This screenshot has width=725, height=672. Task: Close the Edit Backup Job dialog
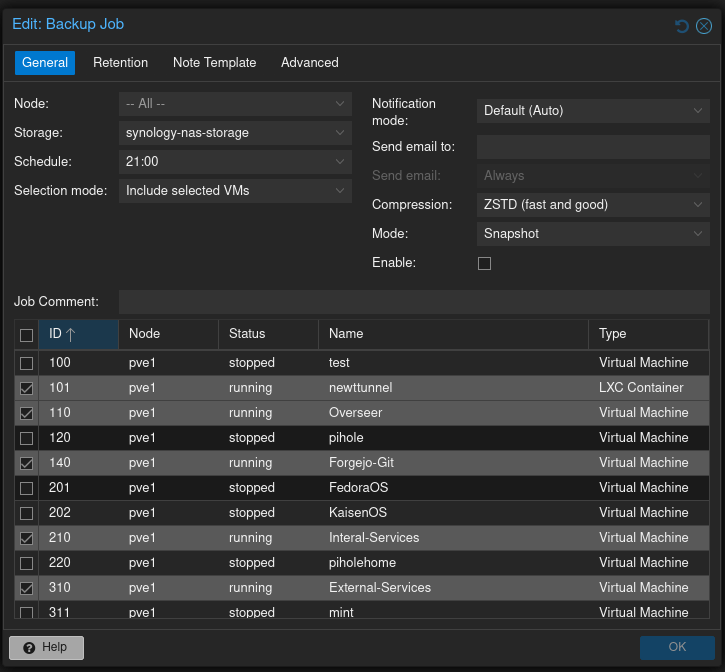point(704,25)
